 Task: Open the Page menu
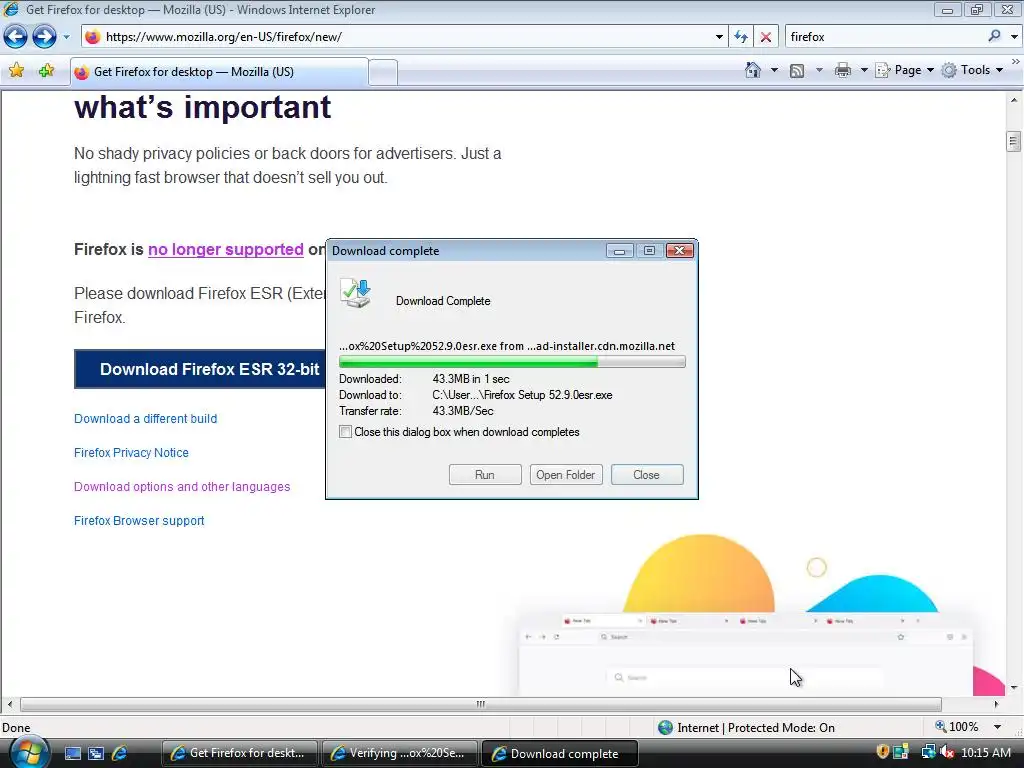(904, 70)
